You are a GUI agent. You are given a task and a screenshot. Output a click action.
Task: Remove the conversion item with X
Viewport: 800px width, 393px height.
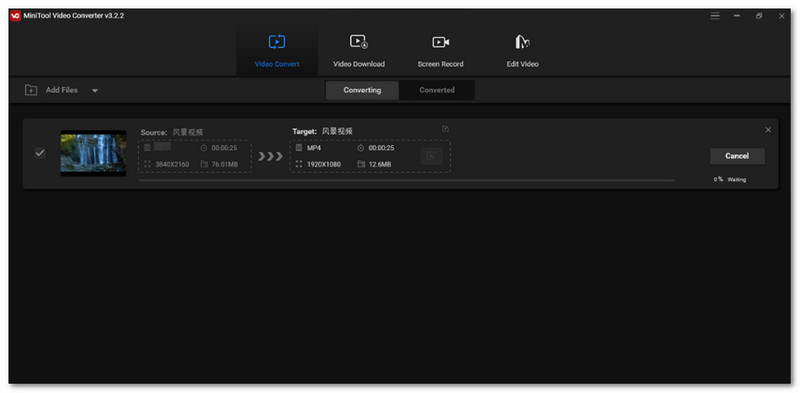pos(768,130)
